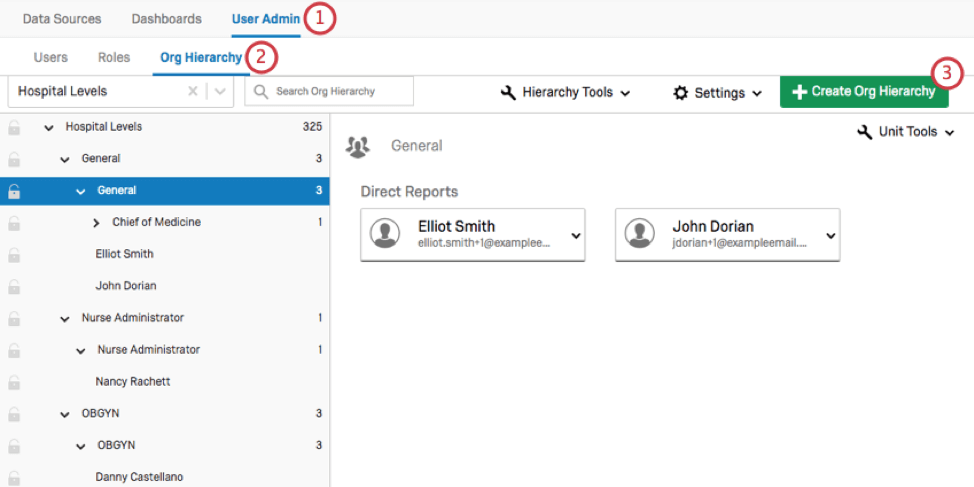The image size is (974, 487).
Task: Open the Users sub-tab
Action: click(x=50, y=58)
